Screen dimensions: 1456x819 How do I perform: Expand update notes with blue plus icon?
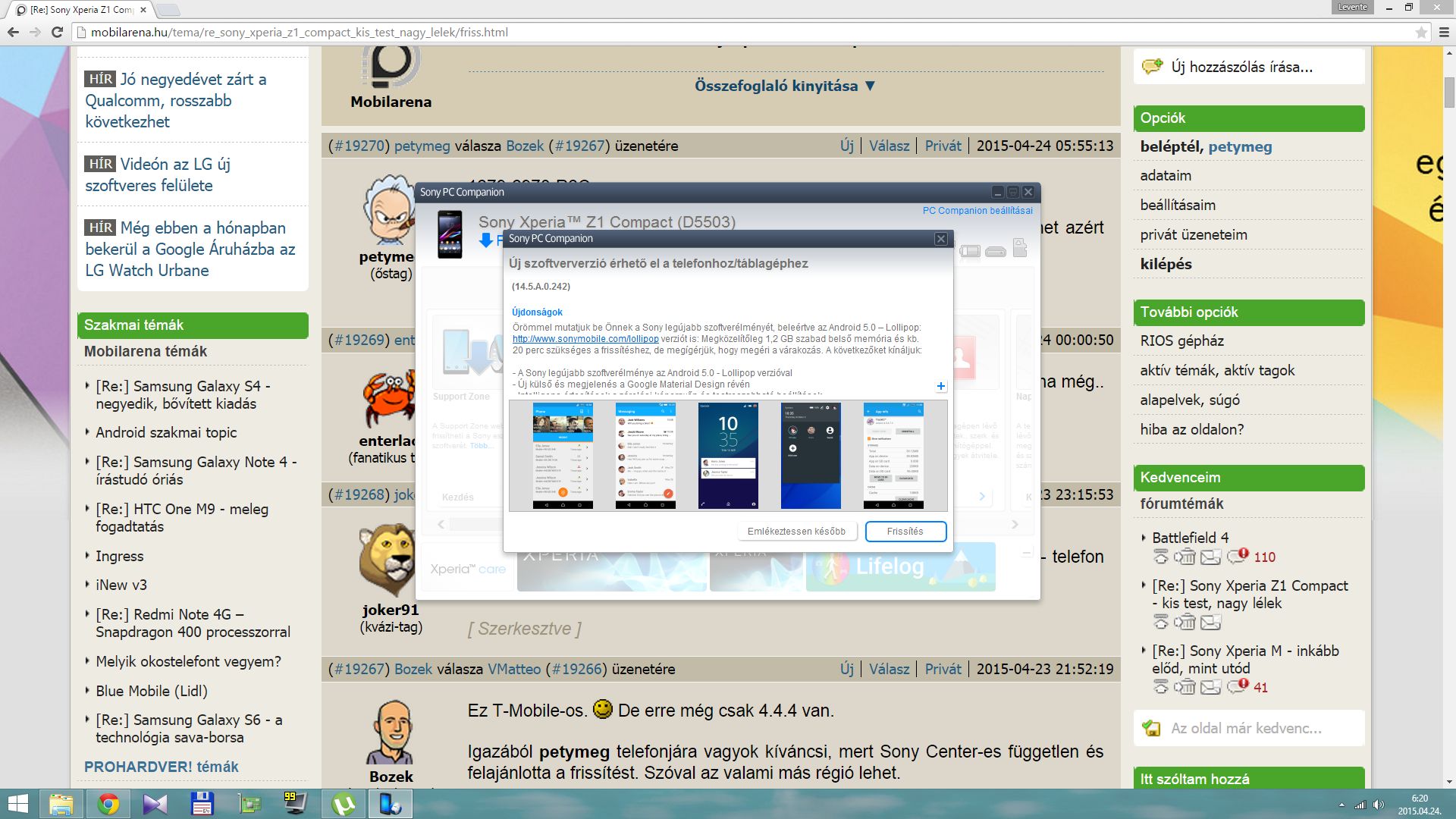(x=940, y=386)
